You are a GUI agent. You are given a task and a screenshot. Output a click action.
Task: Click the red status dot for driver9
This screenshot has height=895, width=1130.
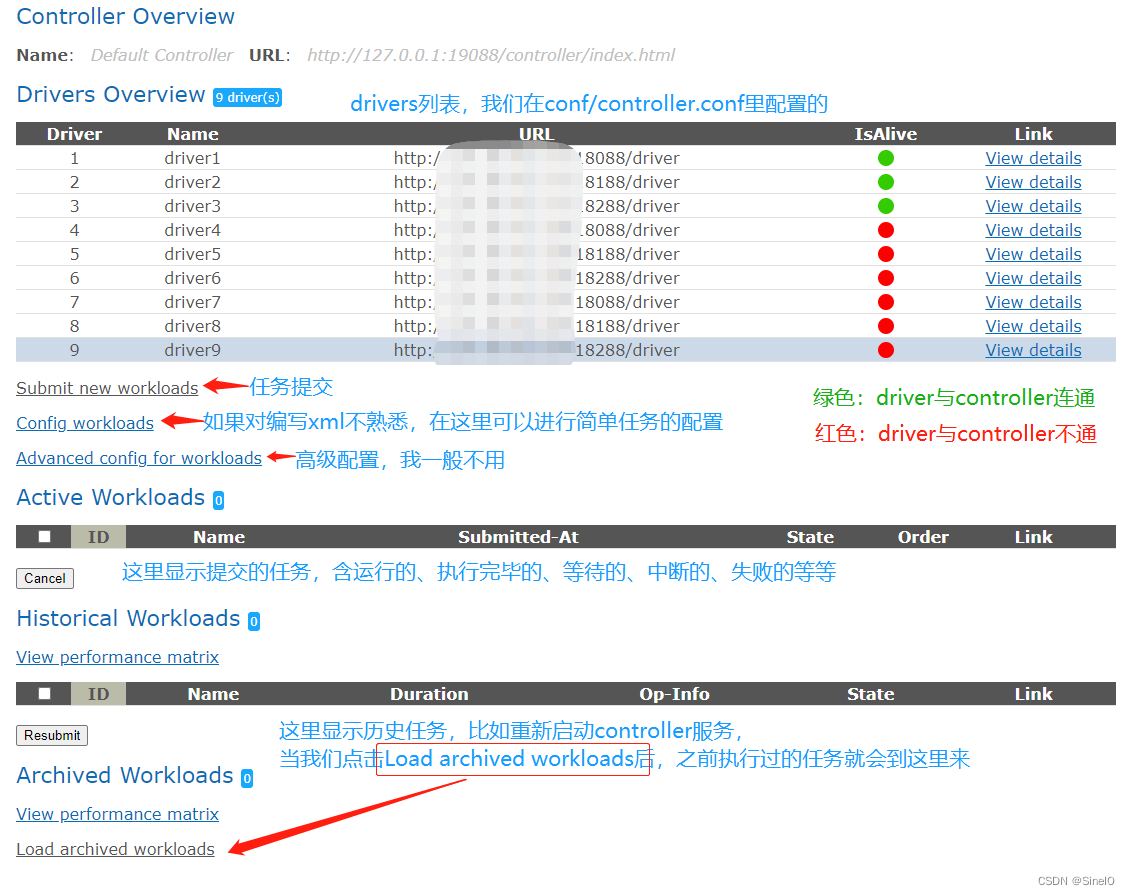885,349
